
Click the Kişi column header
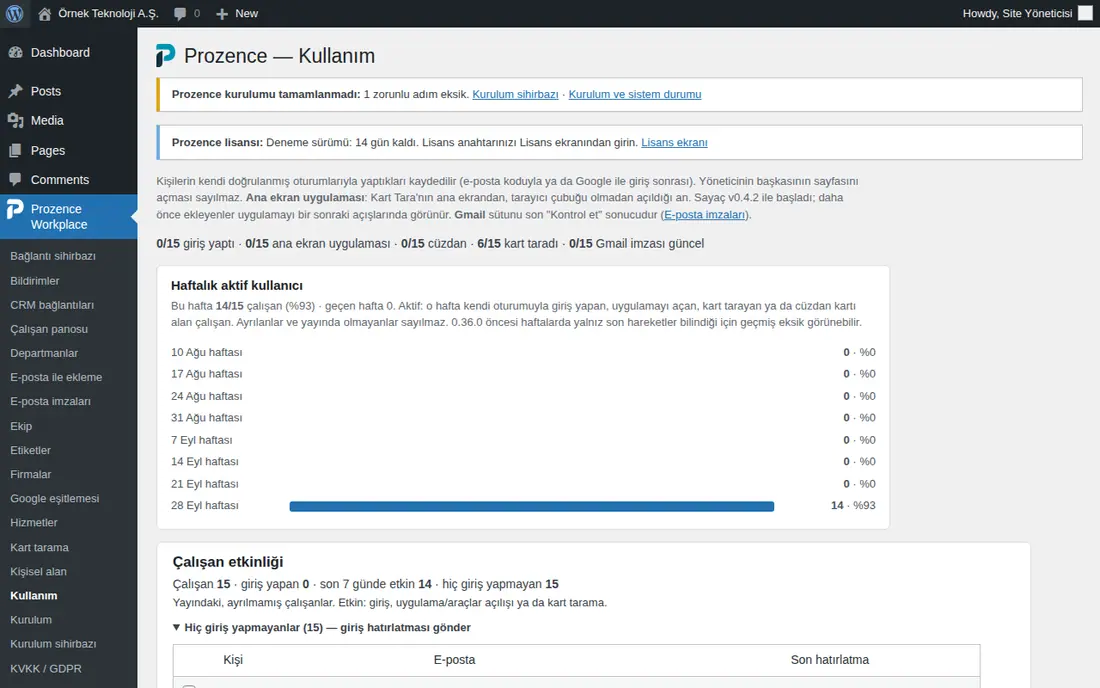(x=233, y=660)
